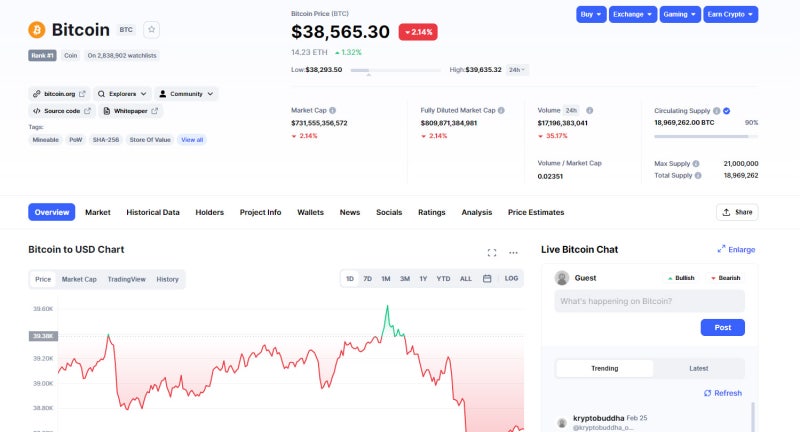Open the Volume 24h period selector

(571, 110)
